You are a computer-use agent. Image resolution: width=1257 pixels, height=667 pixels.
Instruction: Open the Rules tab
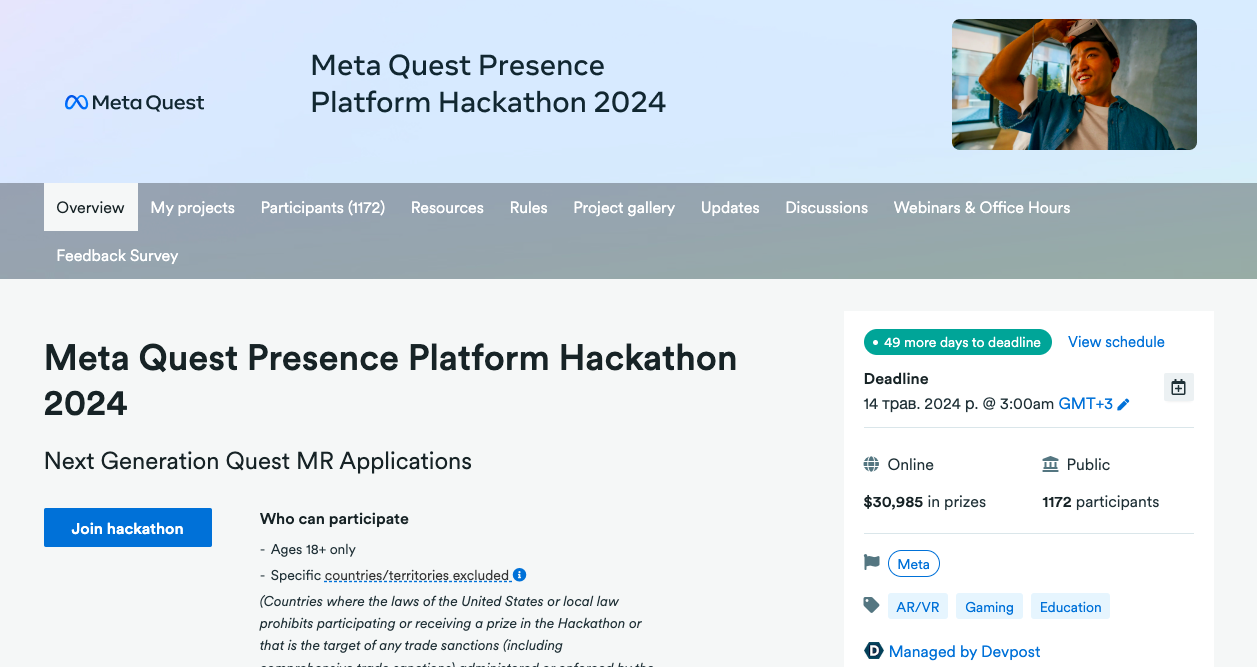529,207
